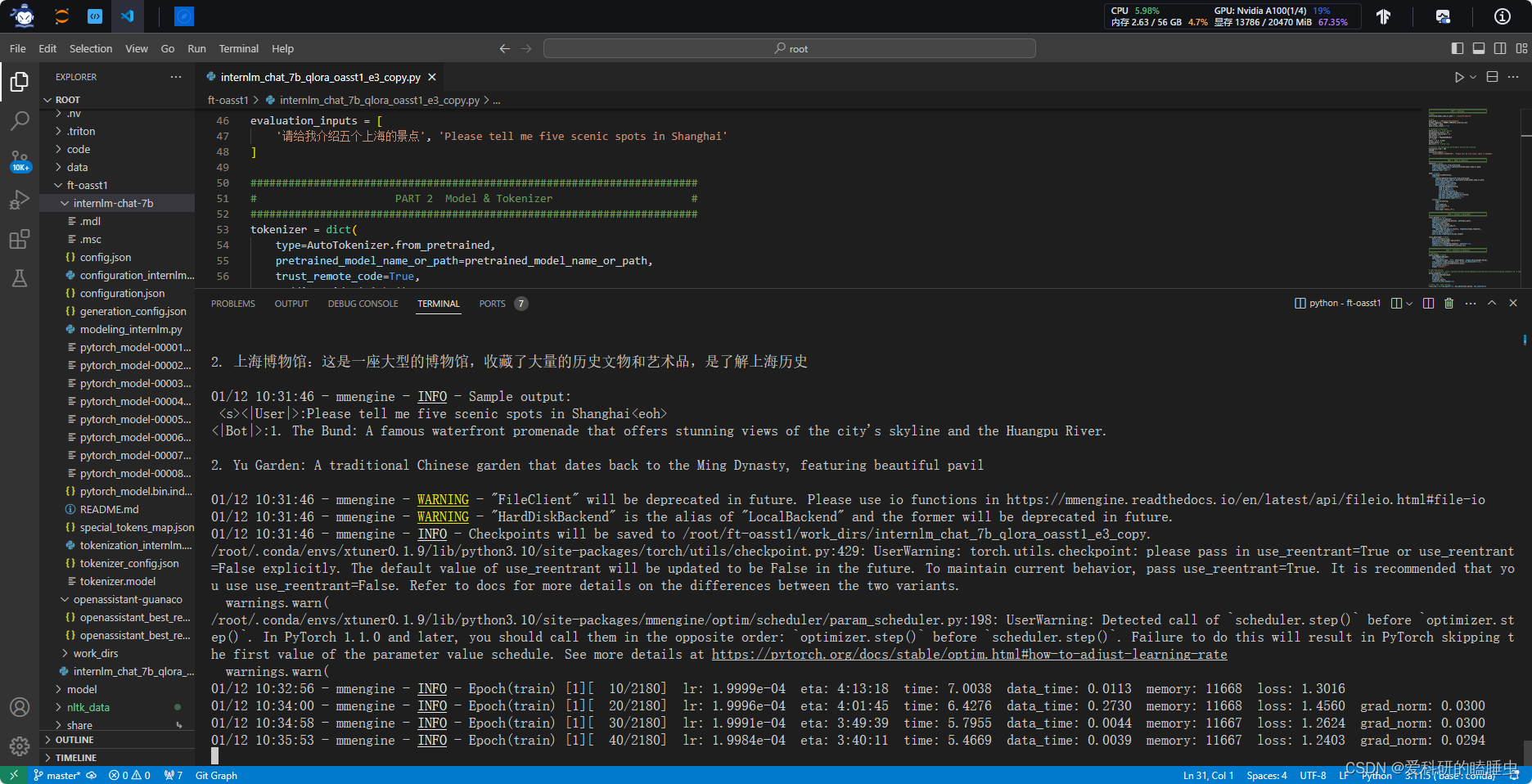Open notifications bell in status bar

point(1515,775)
